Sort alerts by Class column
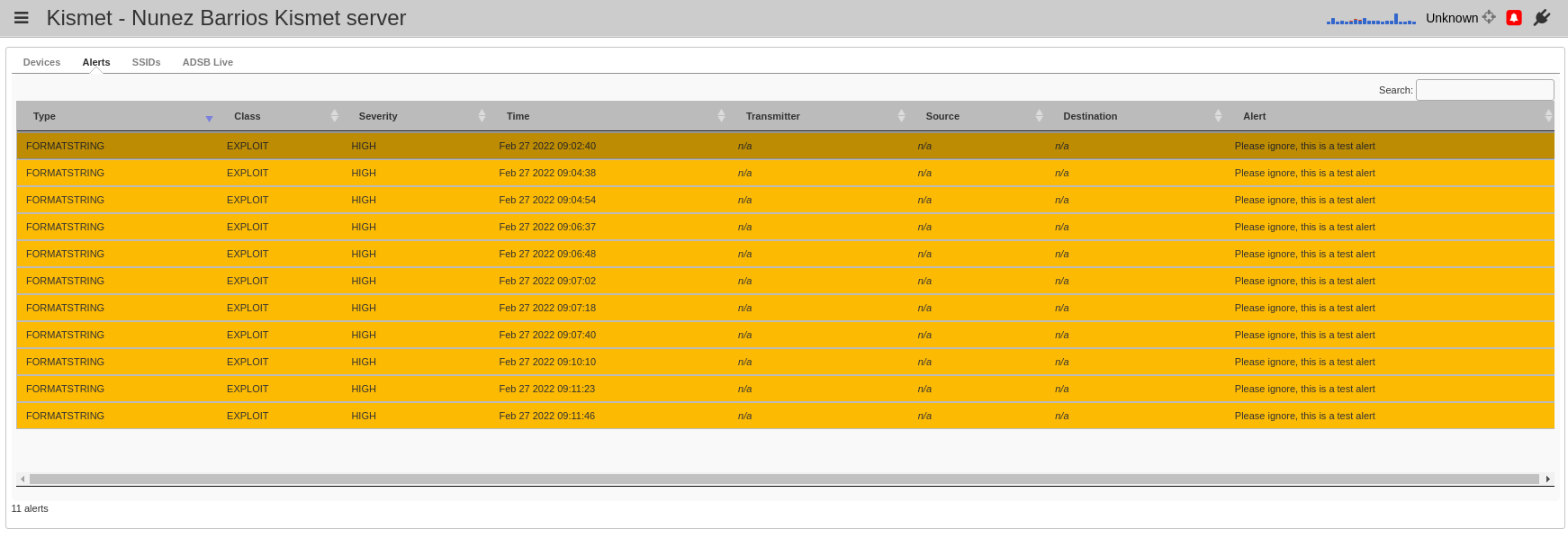 pos(247,116)
